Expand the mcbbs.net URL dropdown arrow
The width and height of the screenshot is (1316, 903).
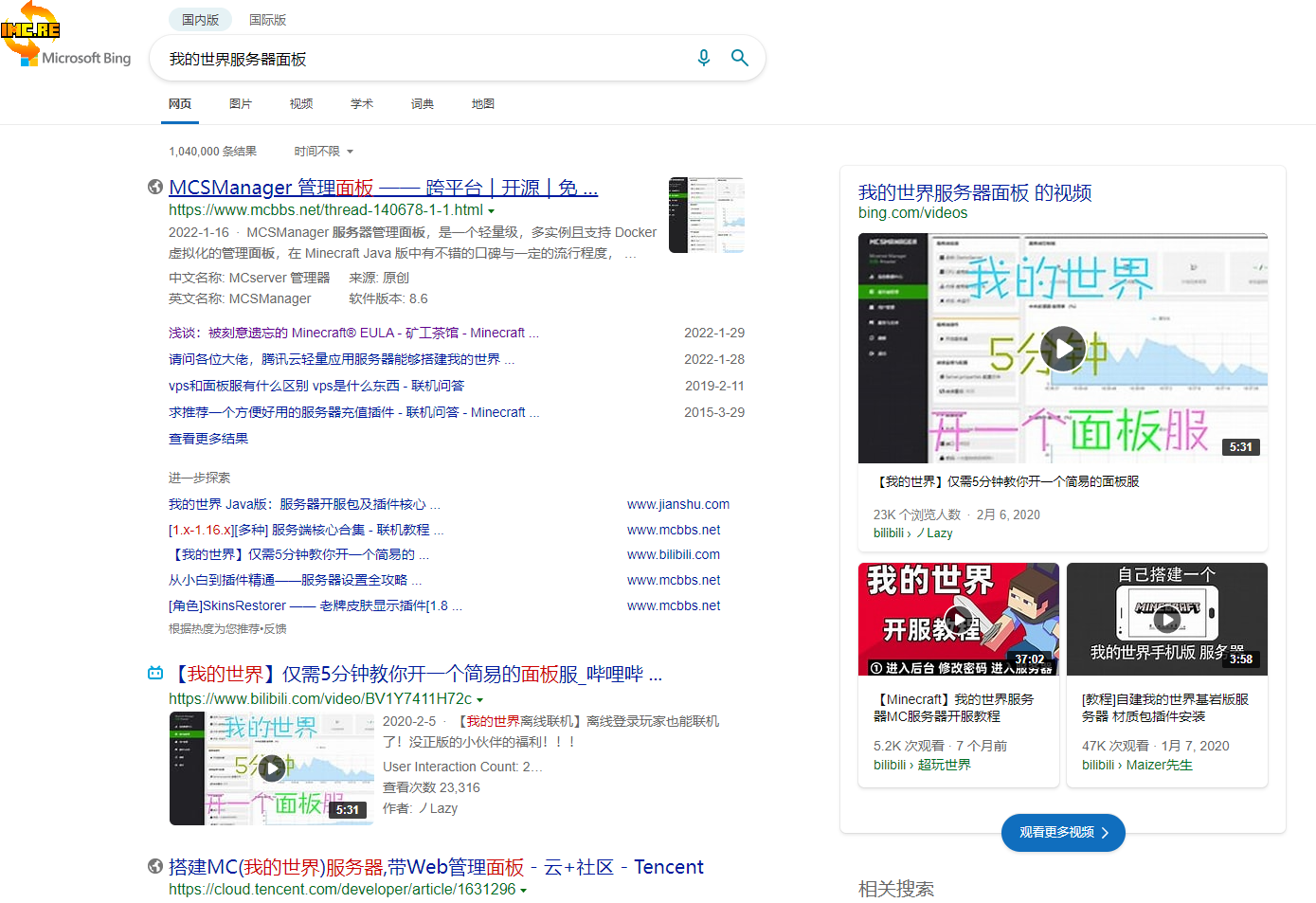click(491, 211)
